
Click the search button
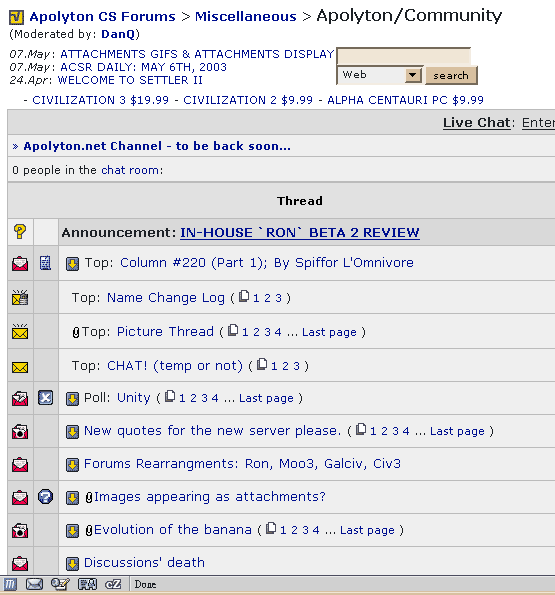coord(451,75)
